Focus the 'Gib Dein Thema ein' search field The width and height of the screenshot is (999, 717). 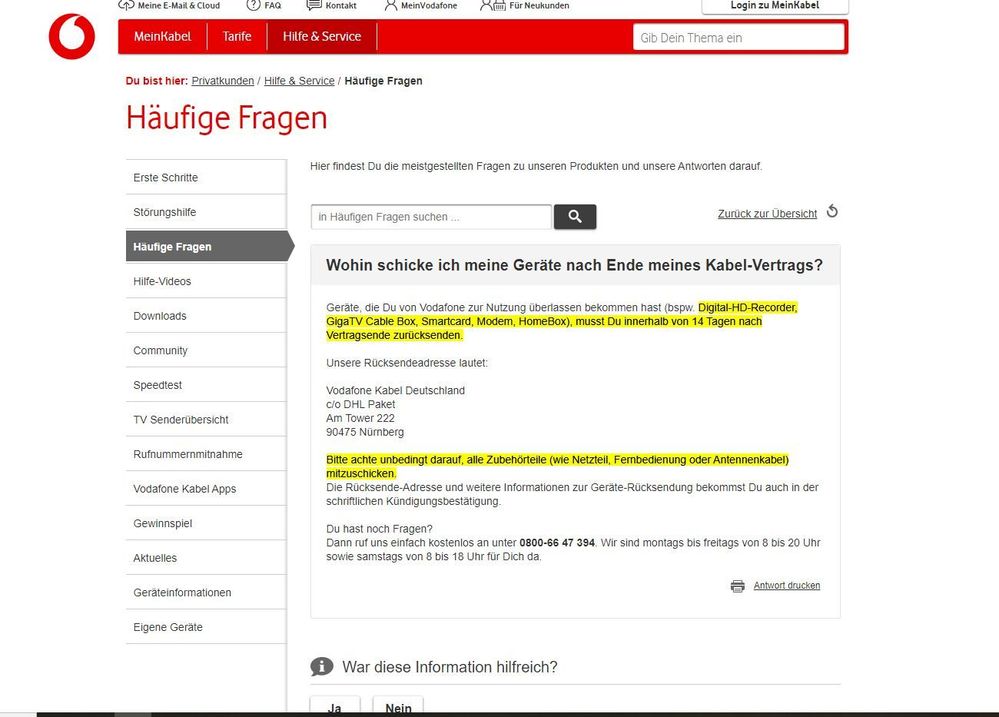(738, 38)
